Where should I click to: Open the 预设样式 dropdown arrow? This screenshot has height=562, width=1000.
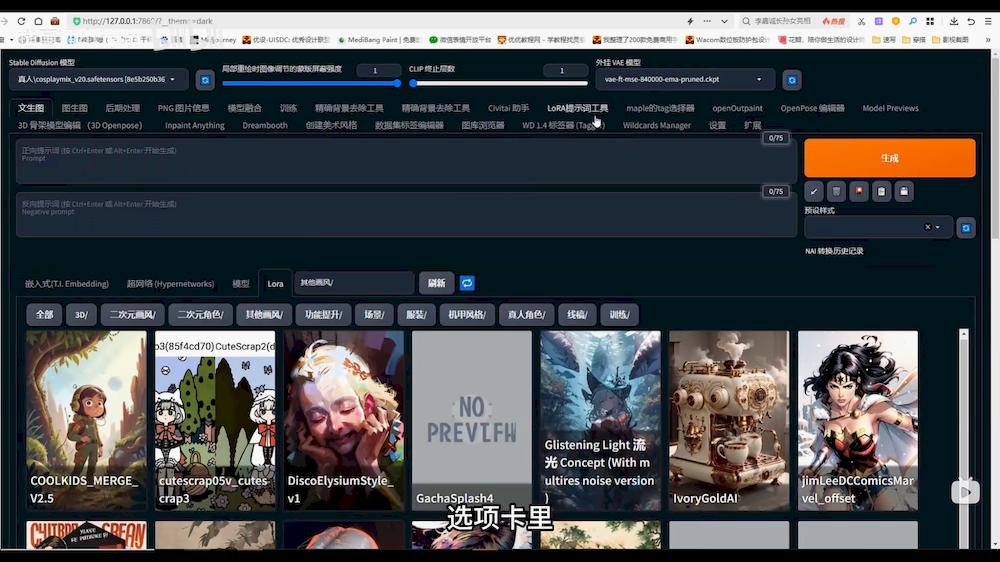coord(938,228)
